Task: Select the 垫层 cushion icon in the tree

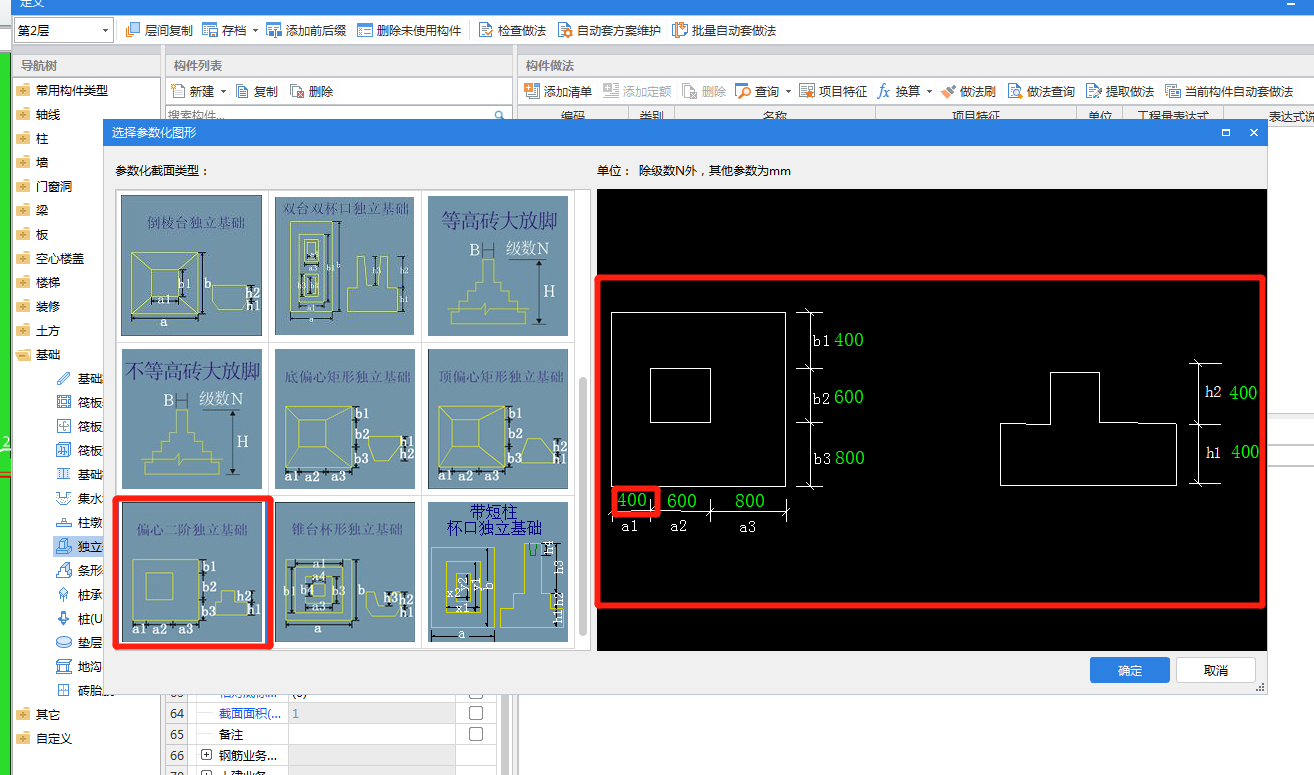Action: pyautogui.click(x=64, y=642)
